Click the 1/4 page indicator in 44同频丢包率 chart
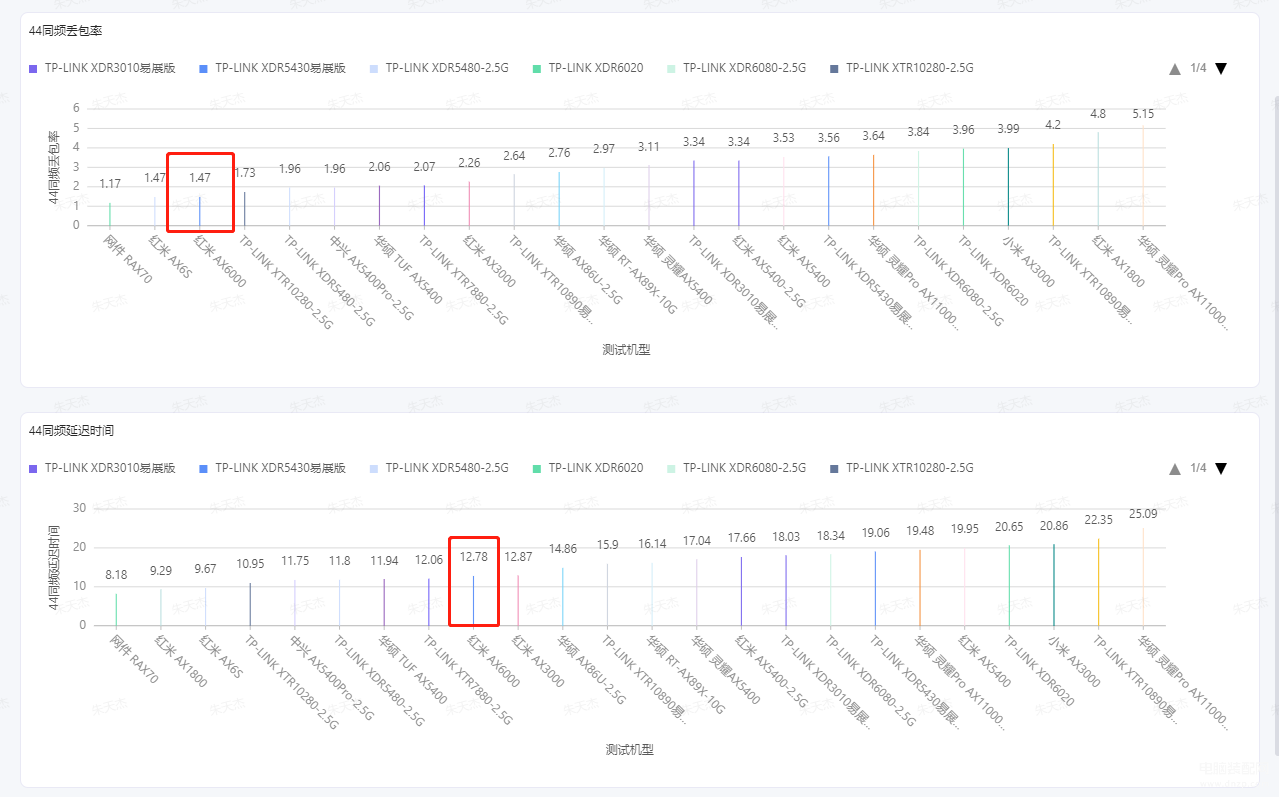 [x=1198, y=69]
